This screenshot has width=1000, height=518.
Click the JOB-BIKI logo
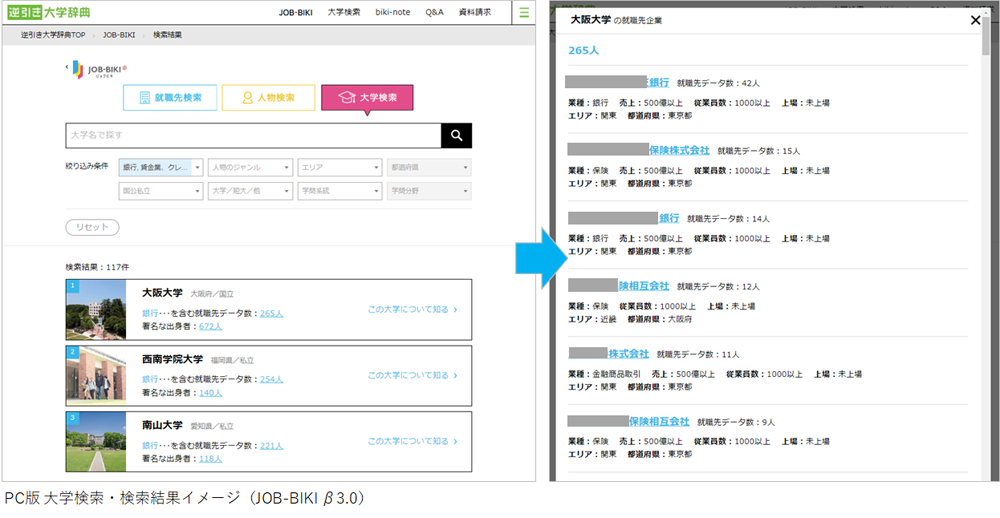pos(101,69)
